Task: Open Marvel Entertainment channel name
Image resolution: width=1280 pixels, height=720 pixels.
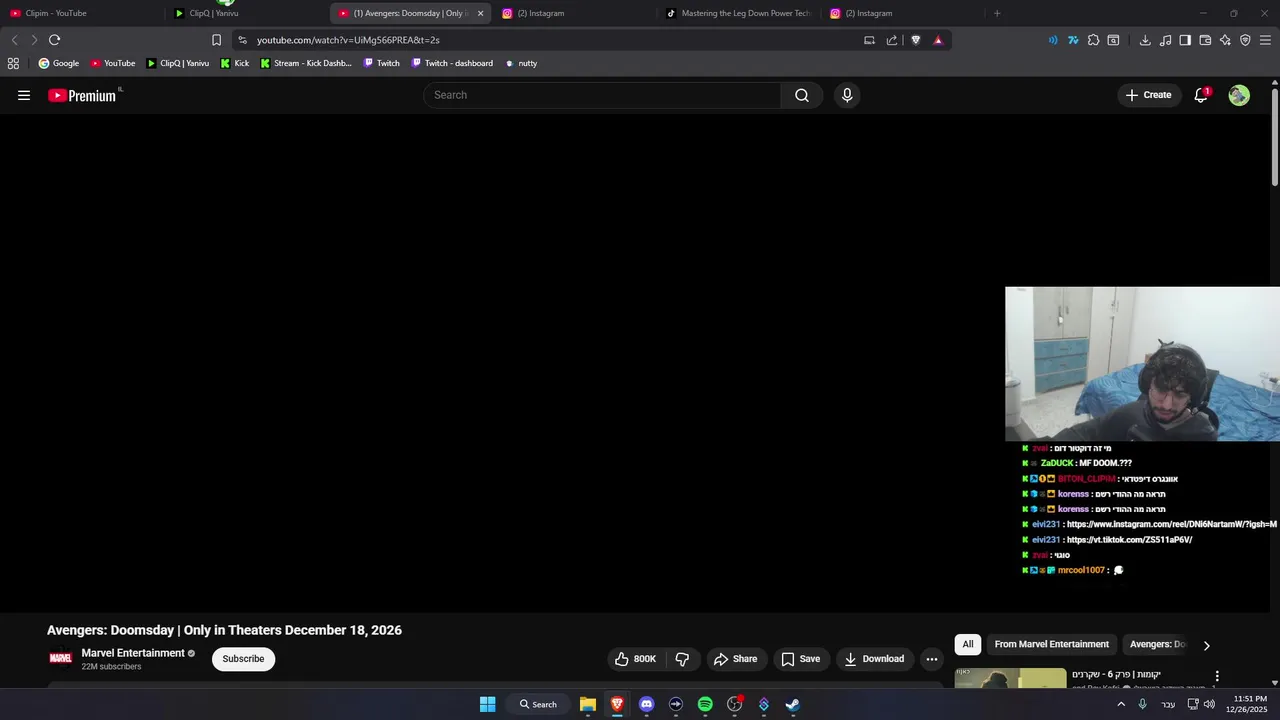Action: tap(133, 653)
